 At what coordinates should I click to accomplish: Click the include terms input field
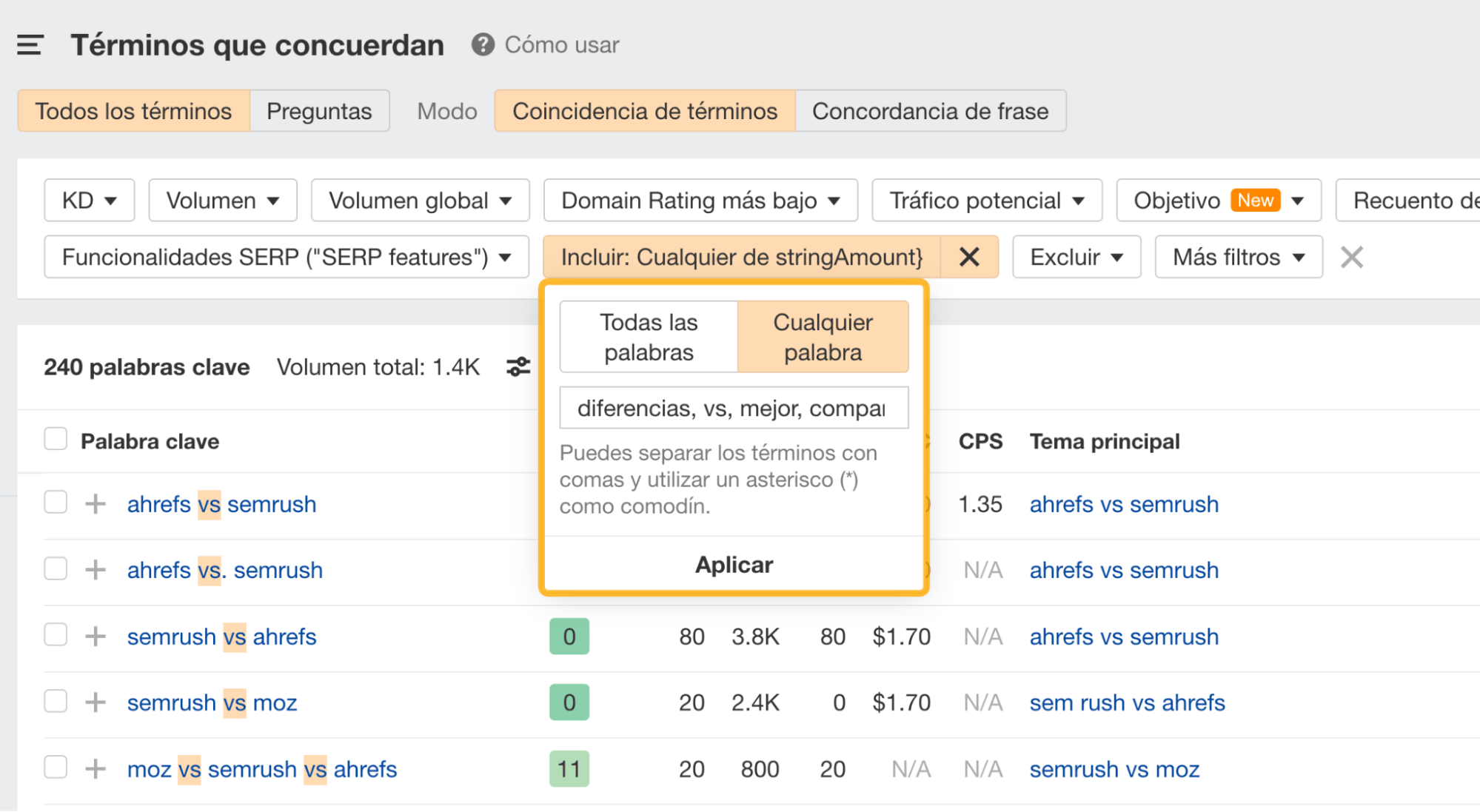[x=732, y=407]
